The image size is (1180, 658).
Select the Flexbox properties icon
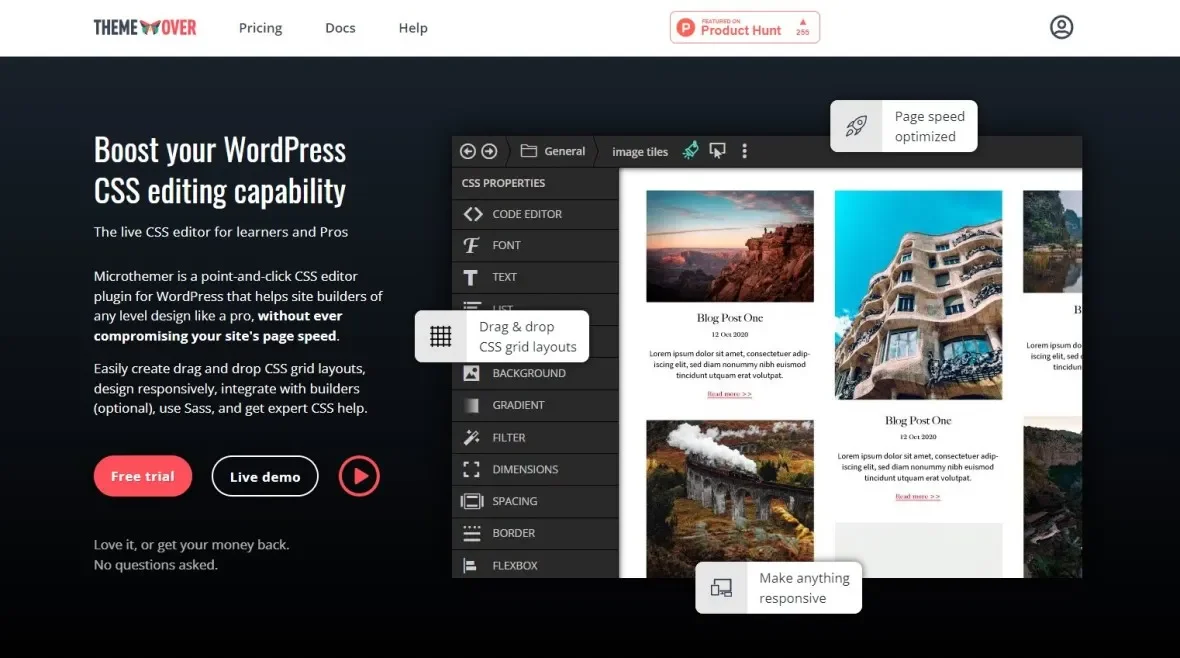coord(472,565)
